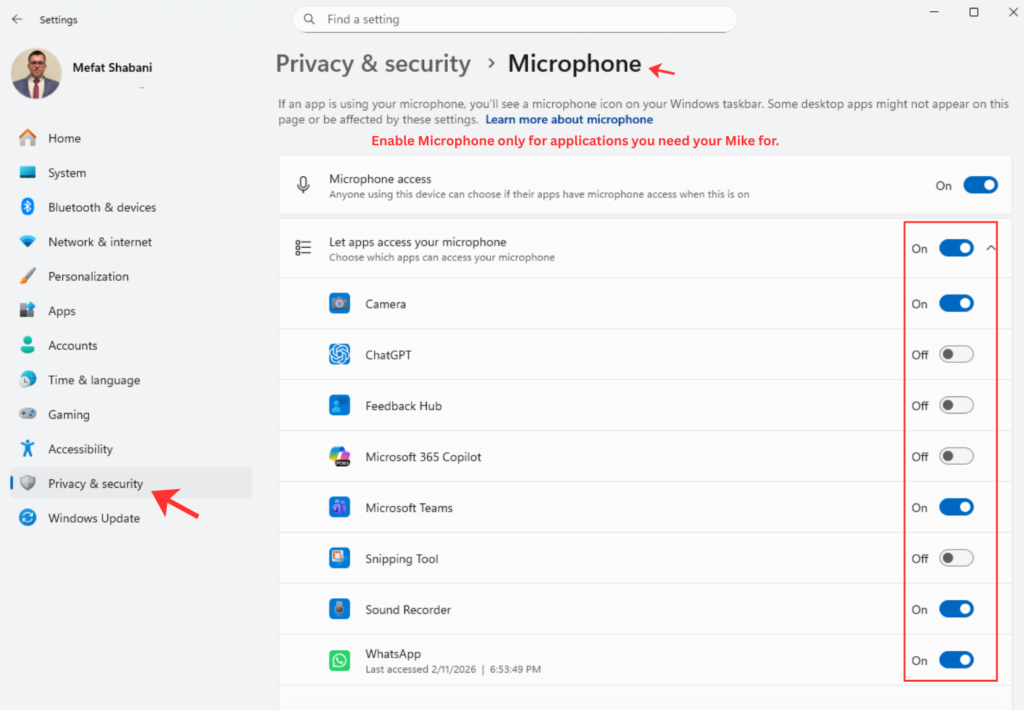Navigate to Privacy & security breadcrumb
The width and height of the screenshot is (1024, 710).
(373, 64)
